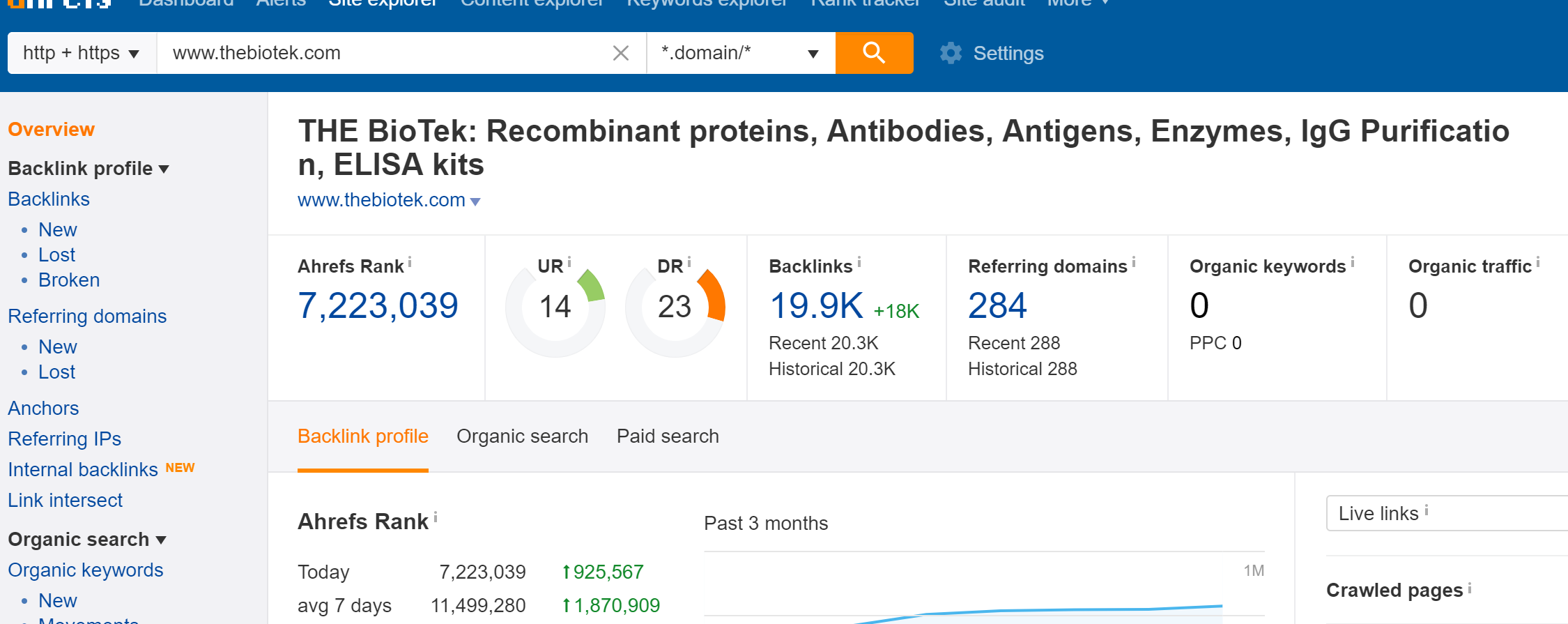Open Rank tracker in the top navigation
This screenshot has height=624, width=1568.
click(866, 3)
